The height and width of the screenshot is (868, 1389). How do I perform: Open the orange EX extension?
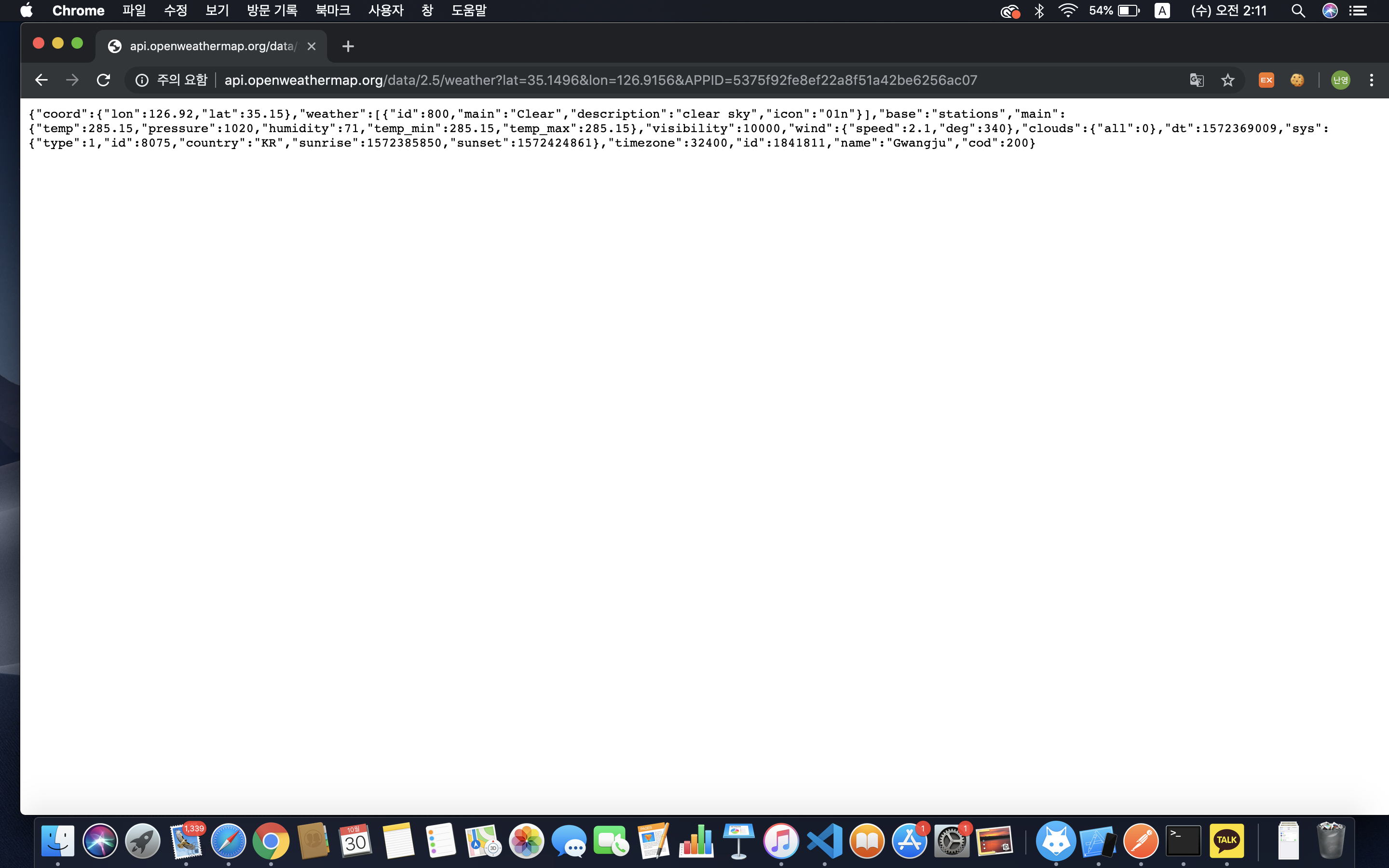click(x=1266, y=80)
